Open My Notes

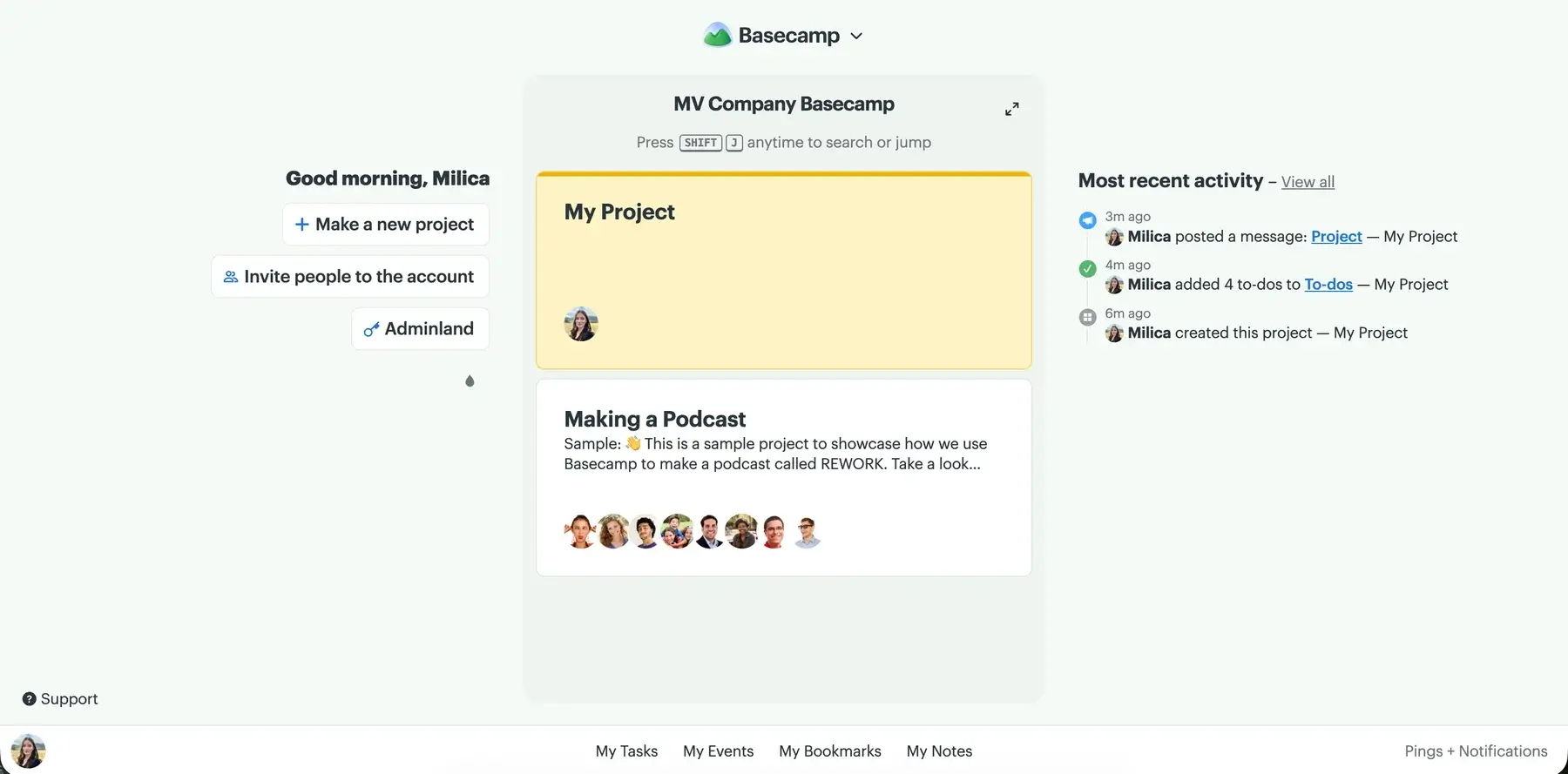pos(939,751)
